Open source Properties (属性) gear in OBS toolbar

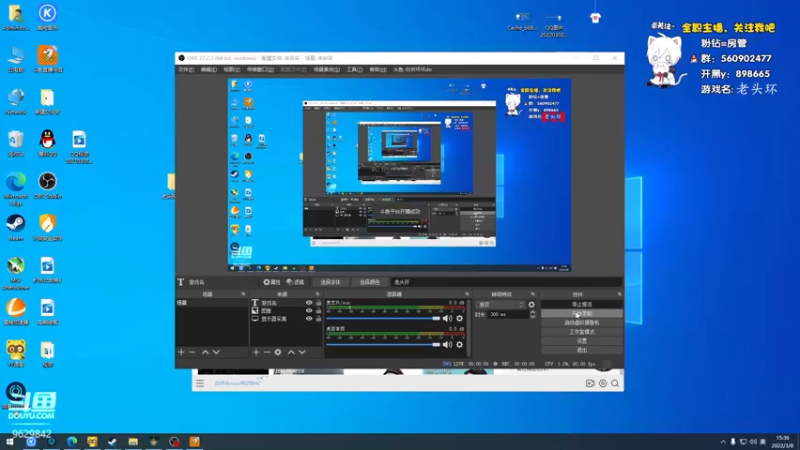pyautogui.click(x=272, y=282)
